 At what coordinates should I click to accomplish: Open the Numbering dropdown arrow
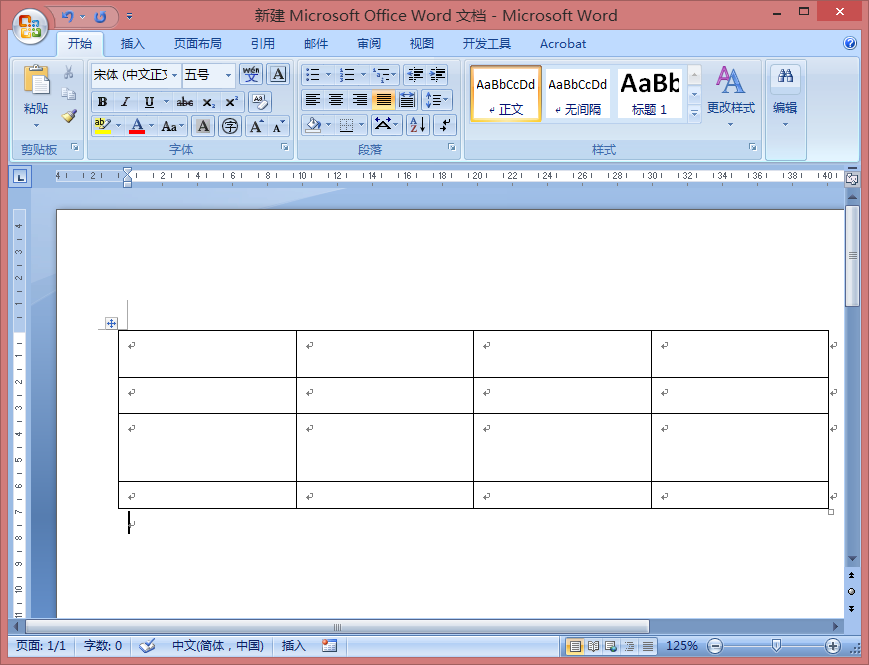pos(364,74)
